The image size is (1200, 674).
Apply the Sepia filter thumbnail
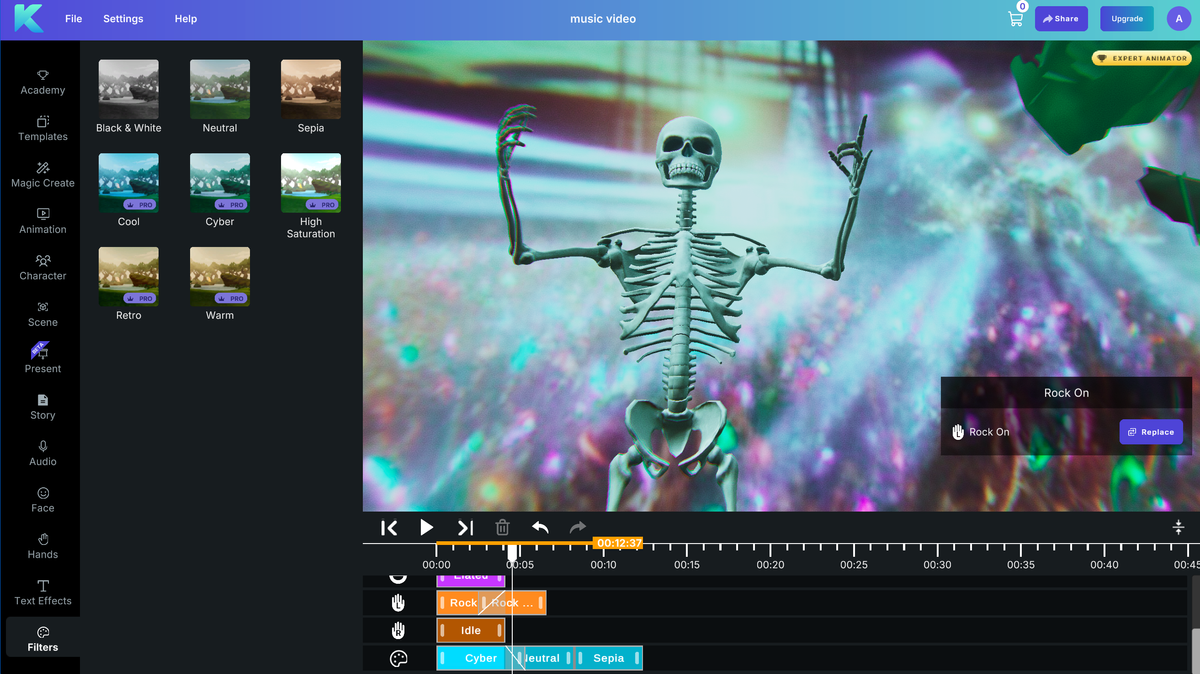(x=310, y=88)
